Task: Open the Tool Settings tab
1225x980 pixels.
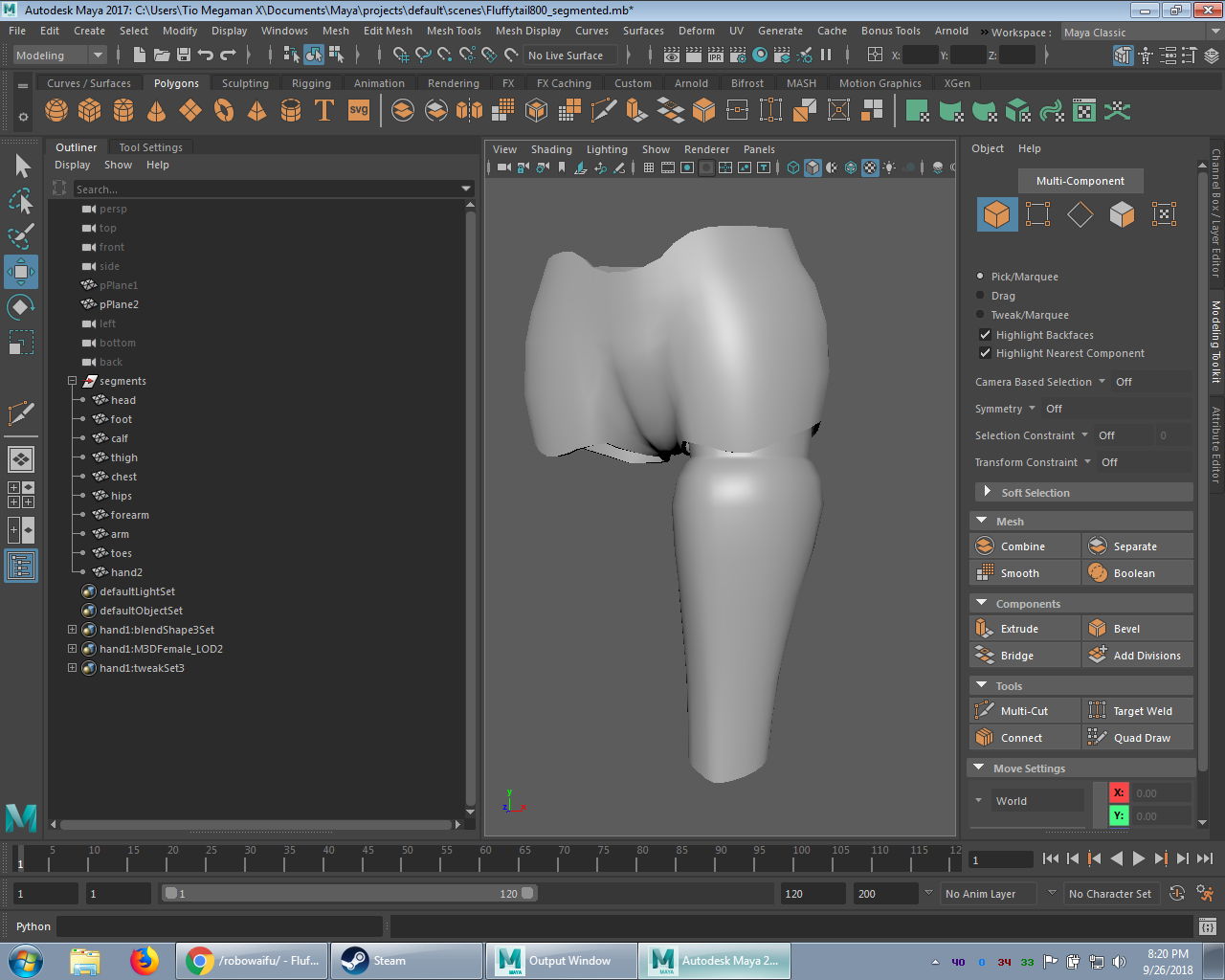Action: coord(150,147)
